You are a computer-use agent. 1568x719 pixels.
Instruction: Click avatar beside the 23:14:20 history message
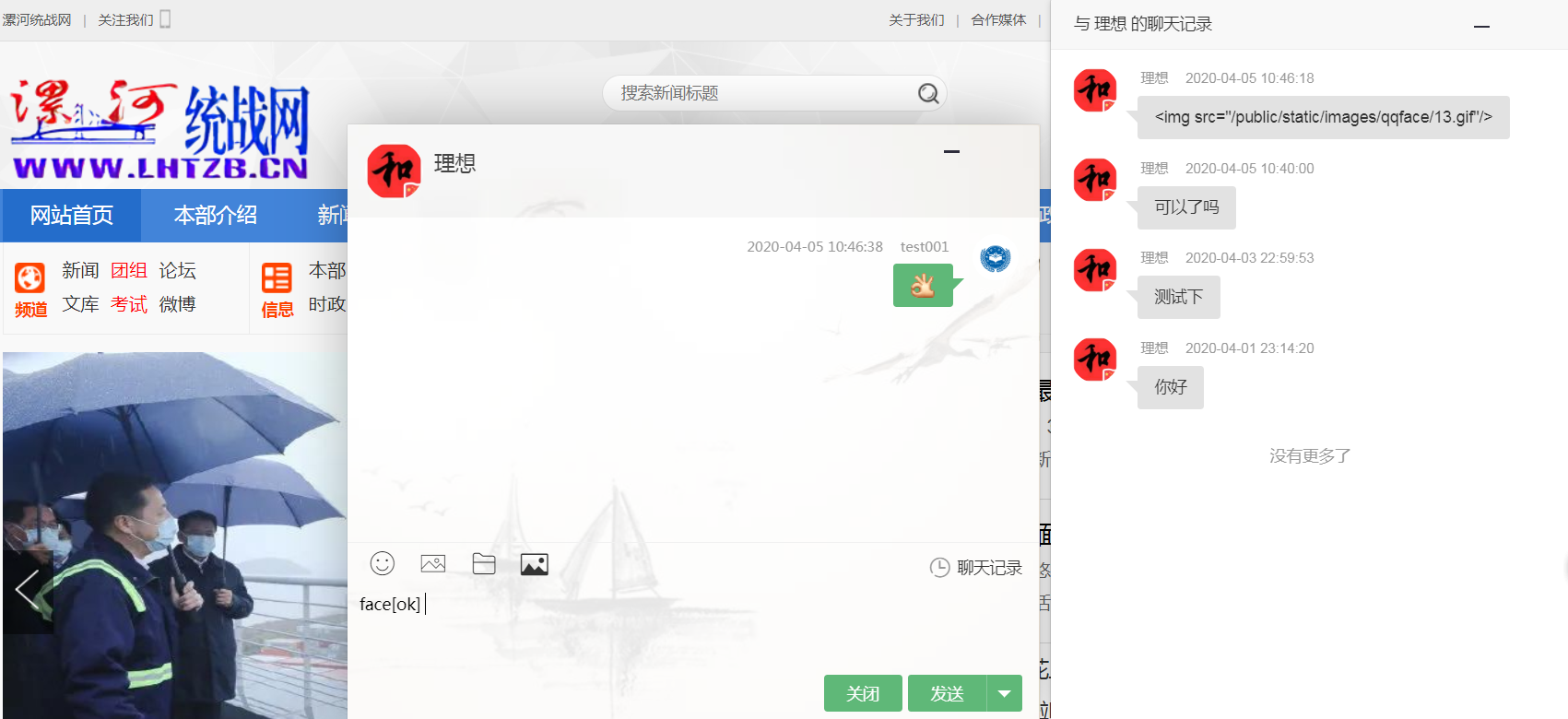click(x=1095, y=360)
